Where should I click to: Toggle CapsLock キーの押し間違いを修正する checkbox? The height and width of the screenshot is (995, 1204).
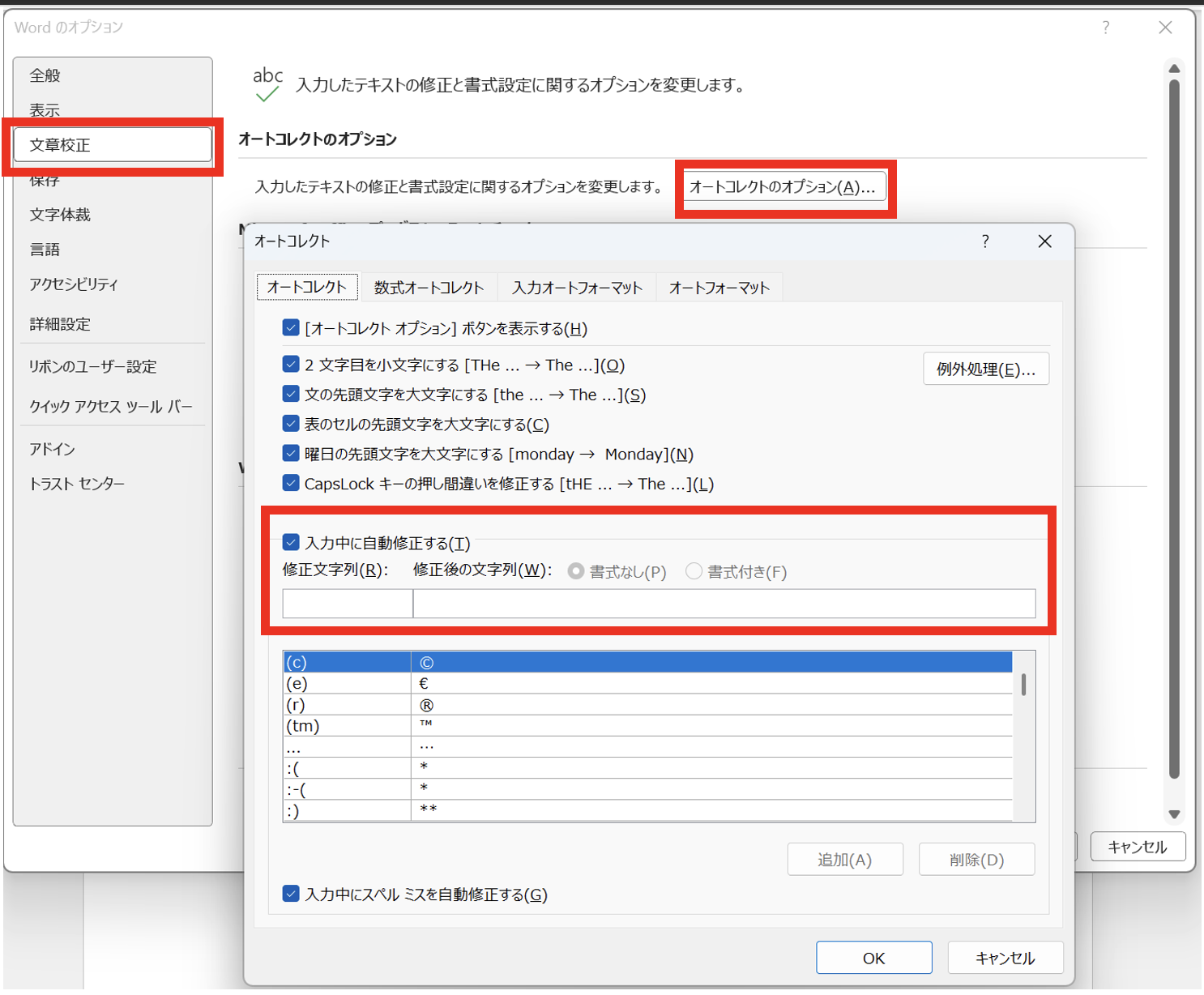[291, 484]
